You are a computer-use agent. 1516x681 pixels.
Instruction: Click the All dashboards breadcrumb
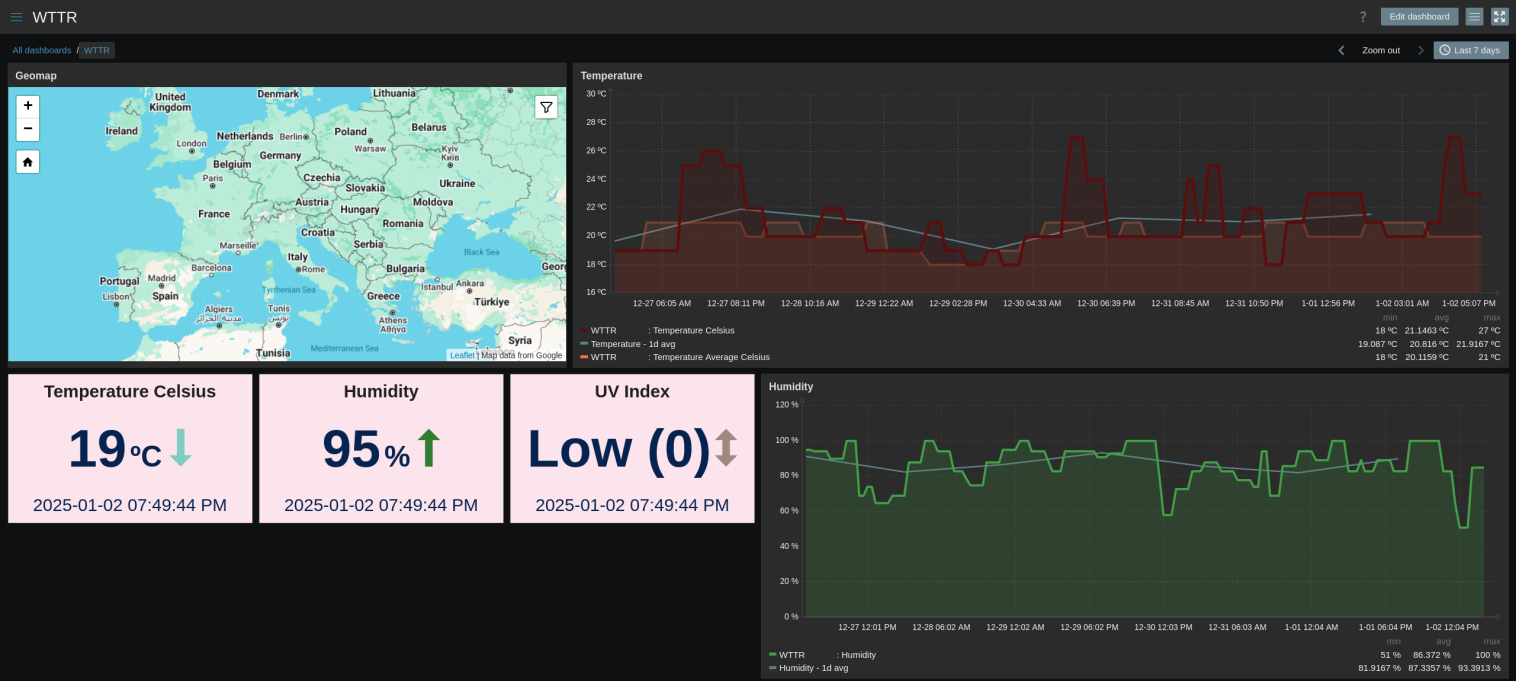point(41,50)
